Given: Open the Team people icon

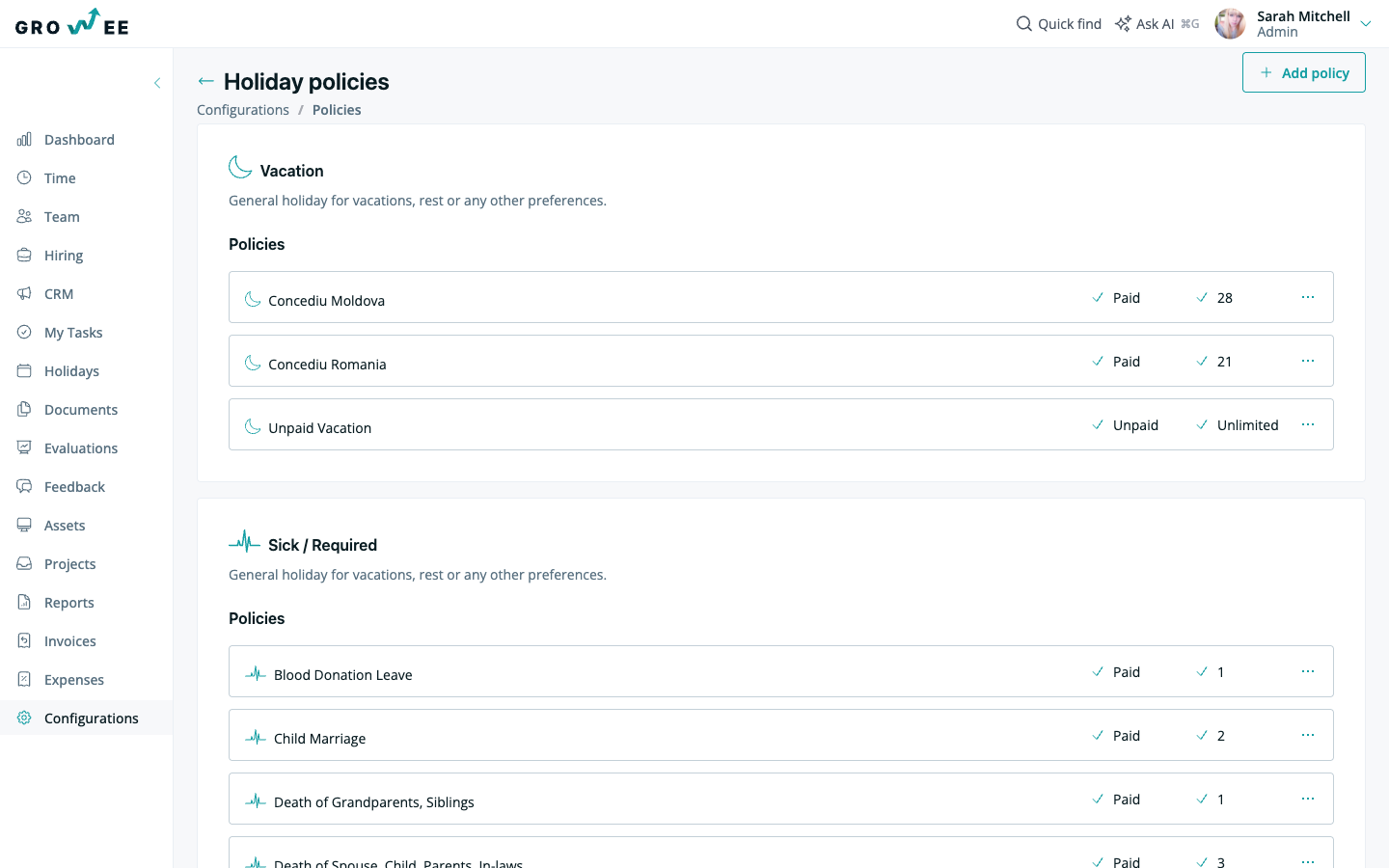Looking at the screenshot, I should [x=24, y=216].
